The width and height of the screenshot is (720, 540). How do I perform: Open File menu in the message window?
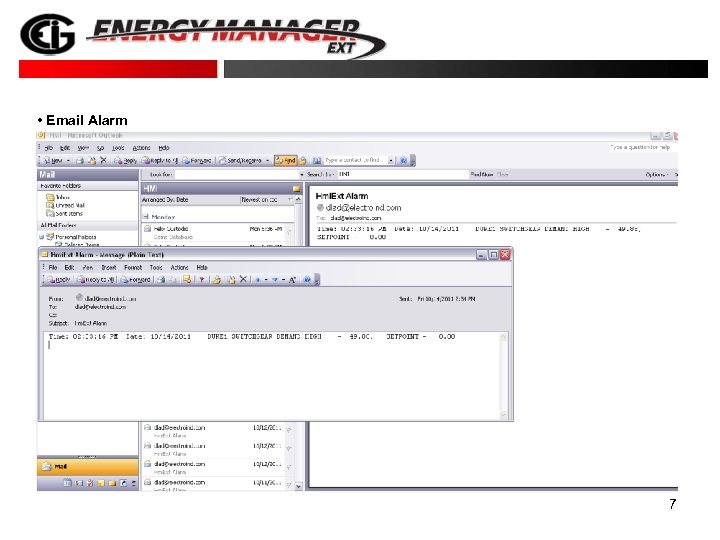[53, 267]
